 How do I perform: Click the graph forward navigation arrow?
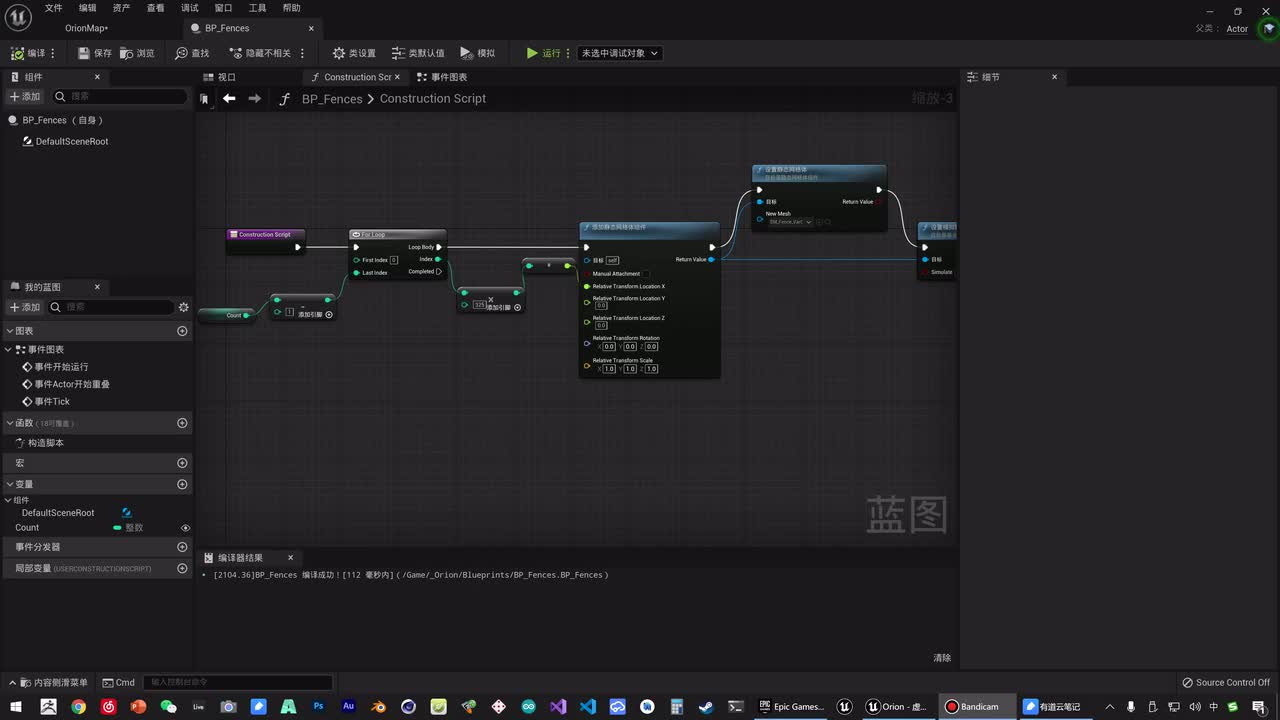254,98
